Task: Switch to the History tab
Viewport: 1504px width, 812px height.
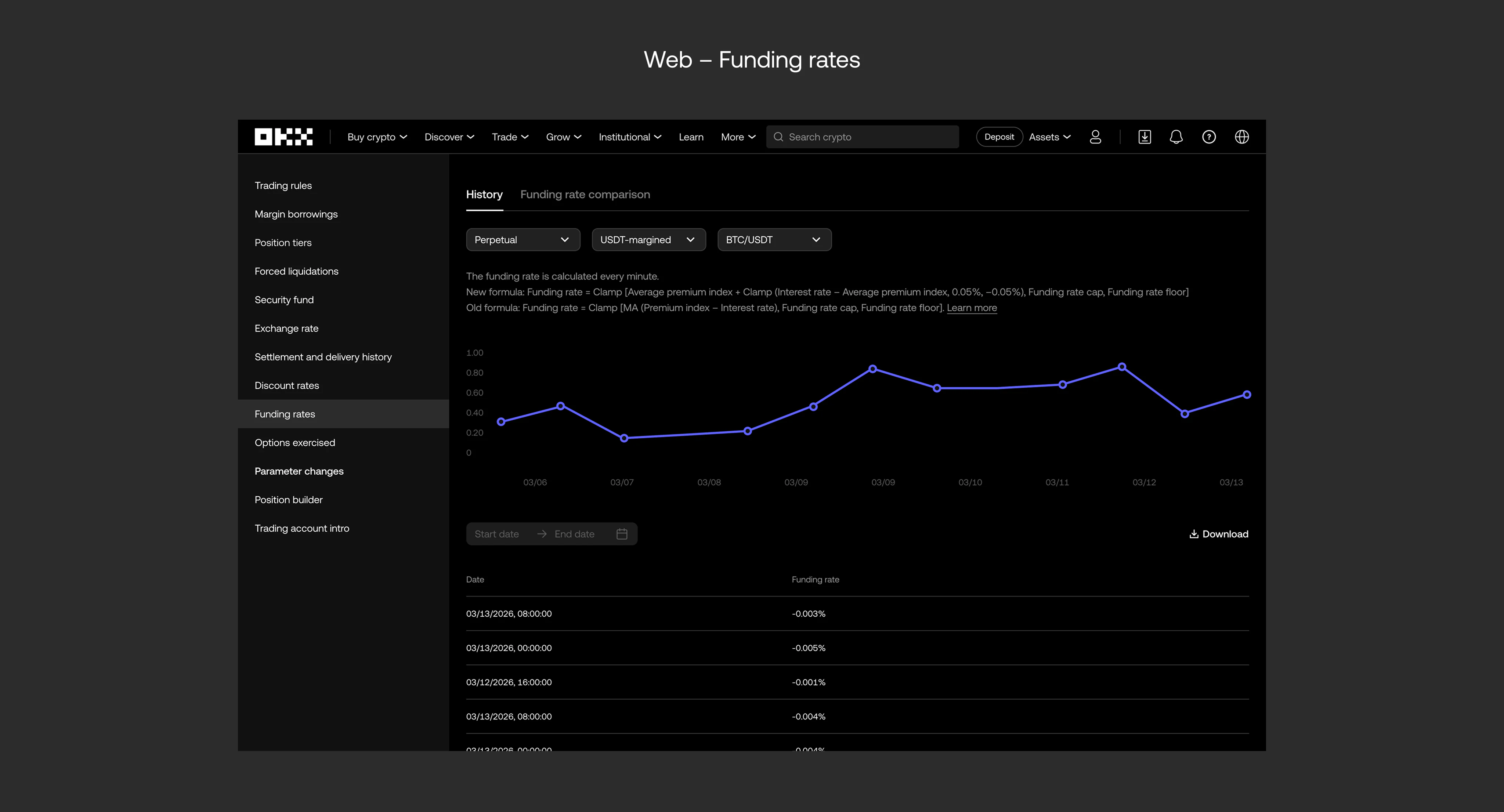Action: point(484,195)
